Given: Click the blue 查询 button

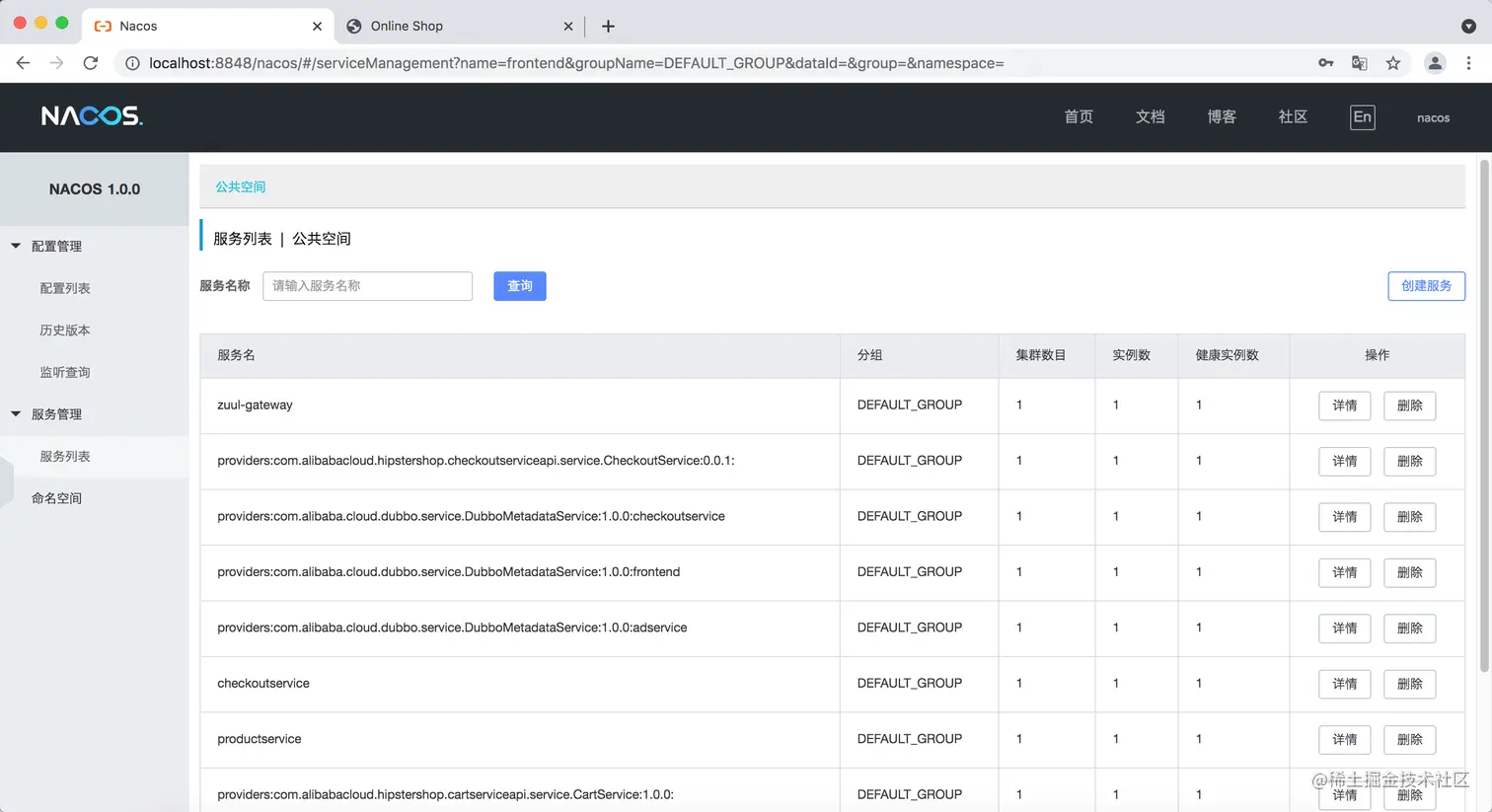Looking at the screenshot, I should 519,286.
